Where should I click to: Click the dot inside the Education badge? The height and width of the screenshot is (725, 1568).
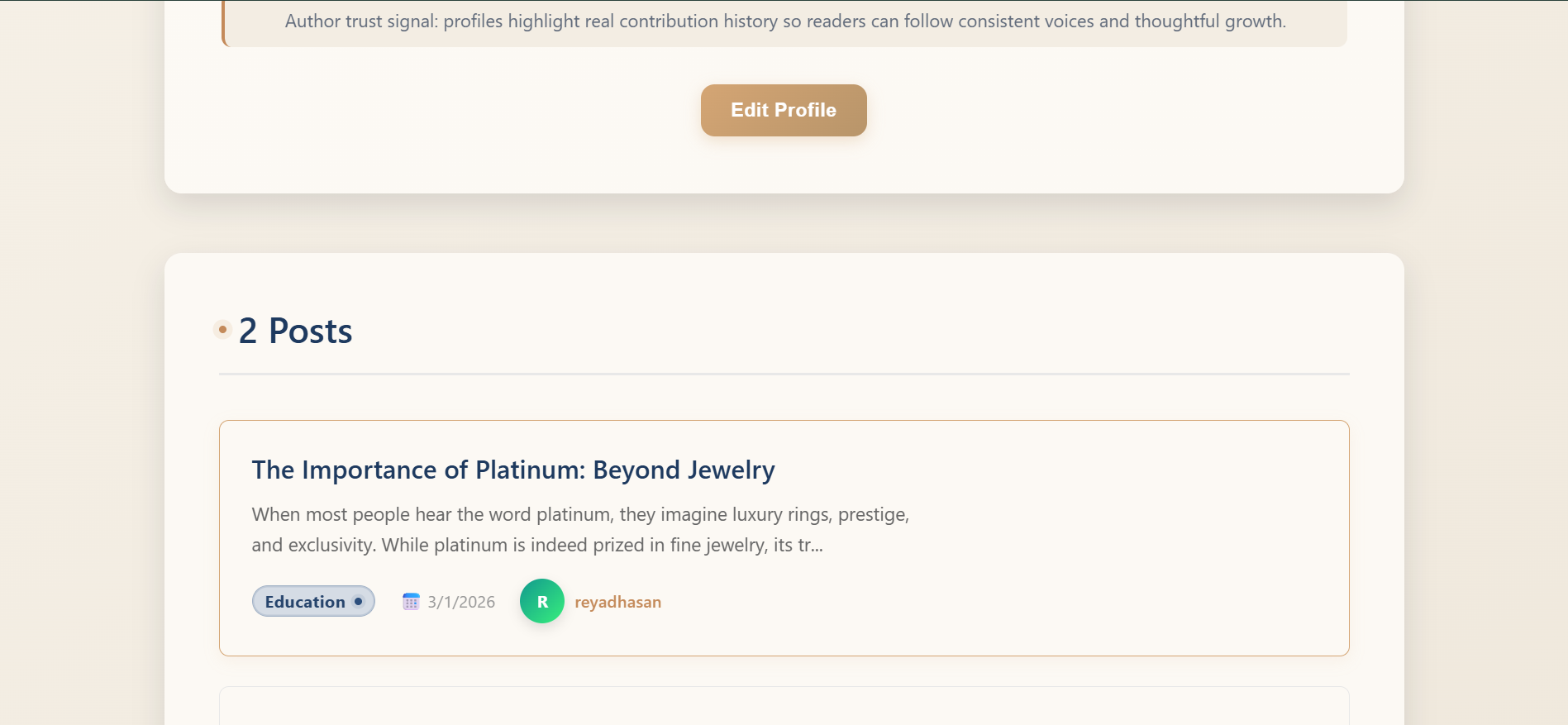(x=359, y=602)
